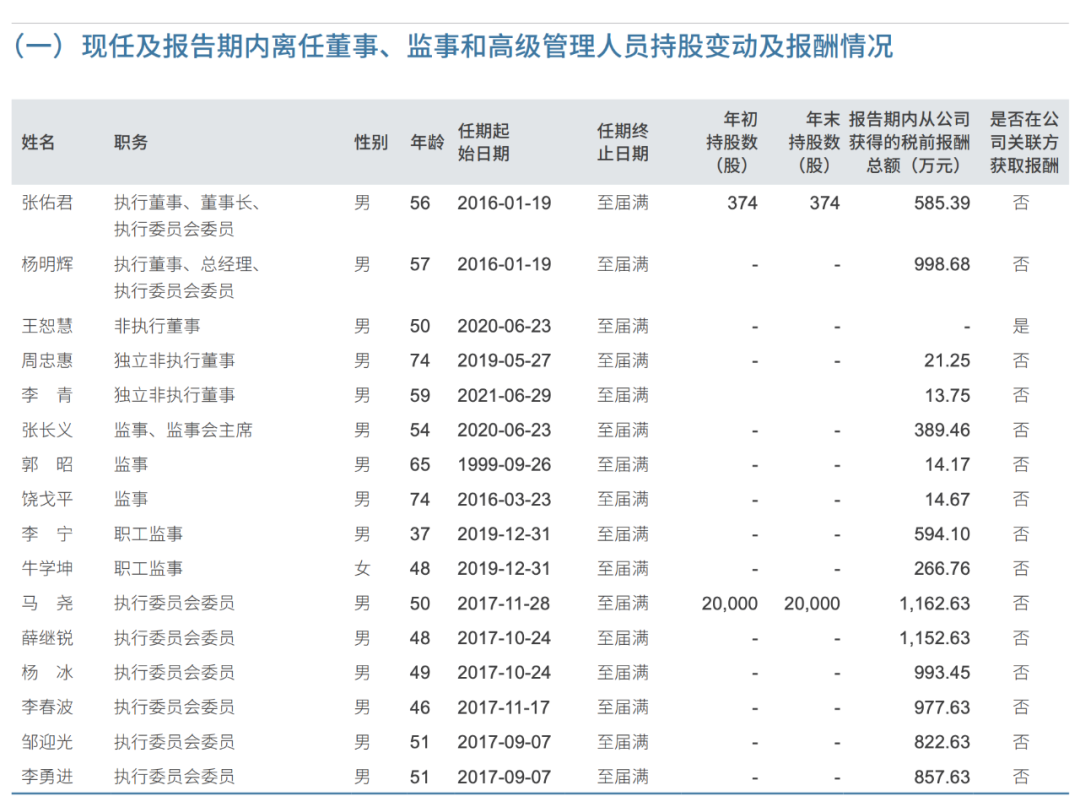Click the 是否在公司关联方获取报酬 header
Screen dimensions: 1080x807
(1024, 143)
